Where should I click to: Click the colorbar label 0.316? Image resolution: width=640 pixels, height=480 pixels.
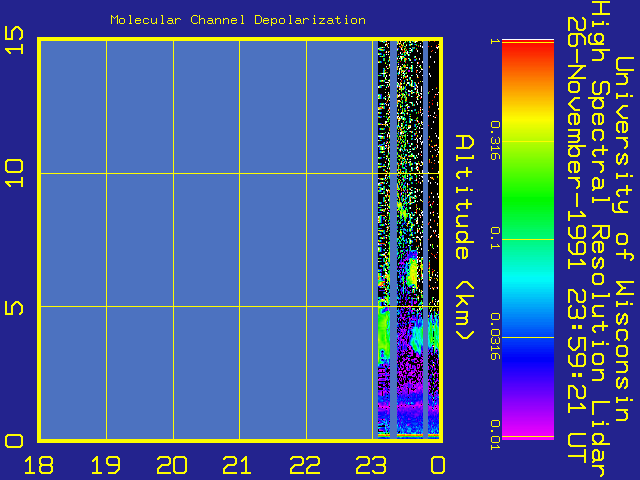pyautogui.click(x=495, y=141)
